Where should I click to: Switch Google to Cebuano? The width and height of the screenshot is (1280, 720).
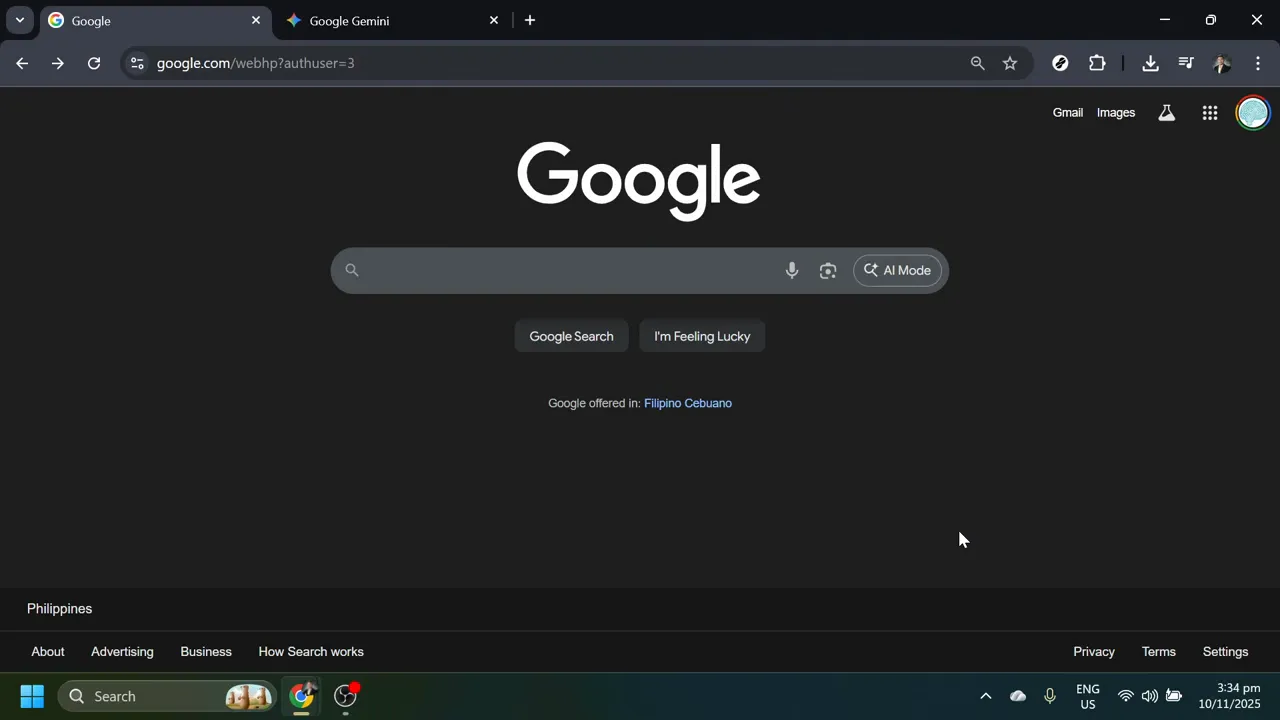click(709, 403)
